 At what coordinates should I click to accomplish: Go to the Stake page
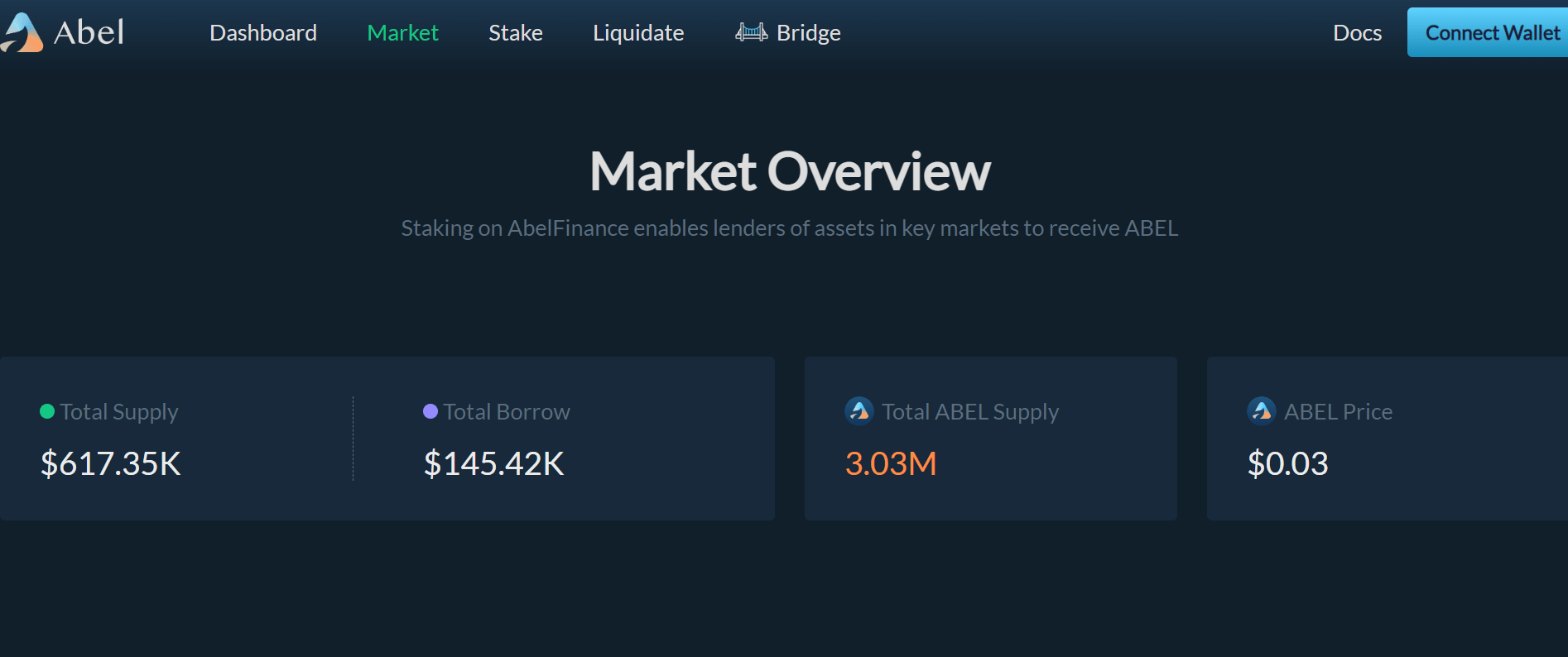coord(515,33)
